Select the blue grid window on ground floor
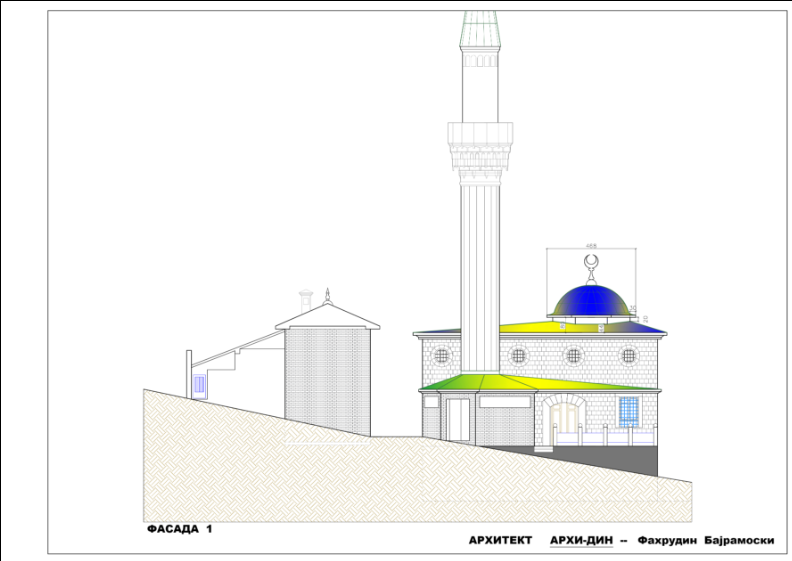792x561 pixels. (x=628, y=411)
